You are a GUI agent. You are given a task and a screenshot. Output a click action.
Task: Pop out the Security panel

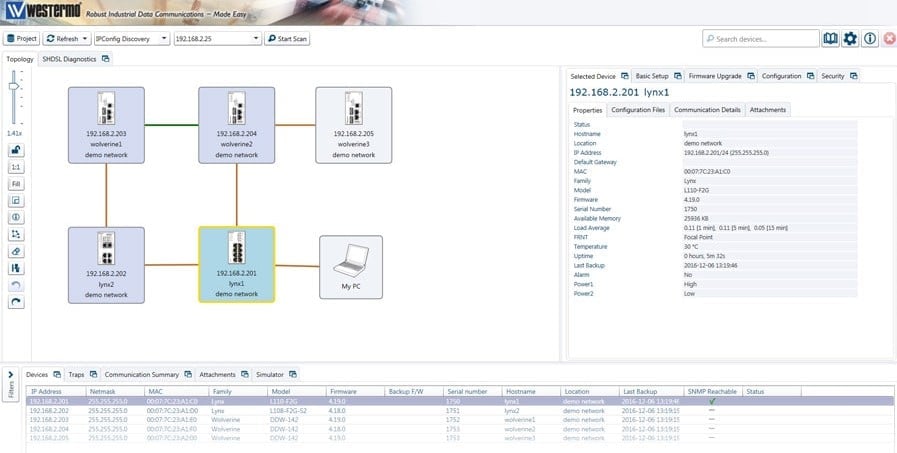coord(853,76)
